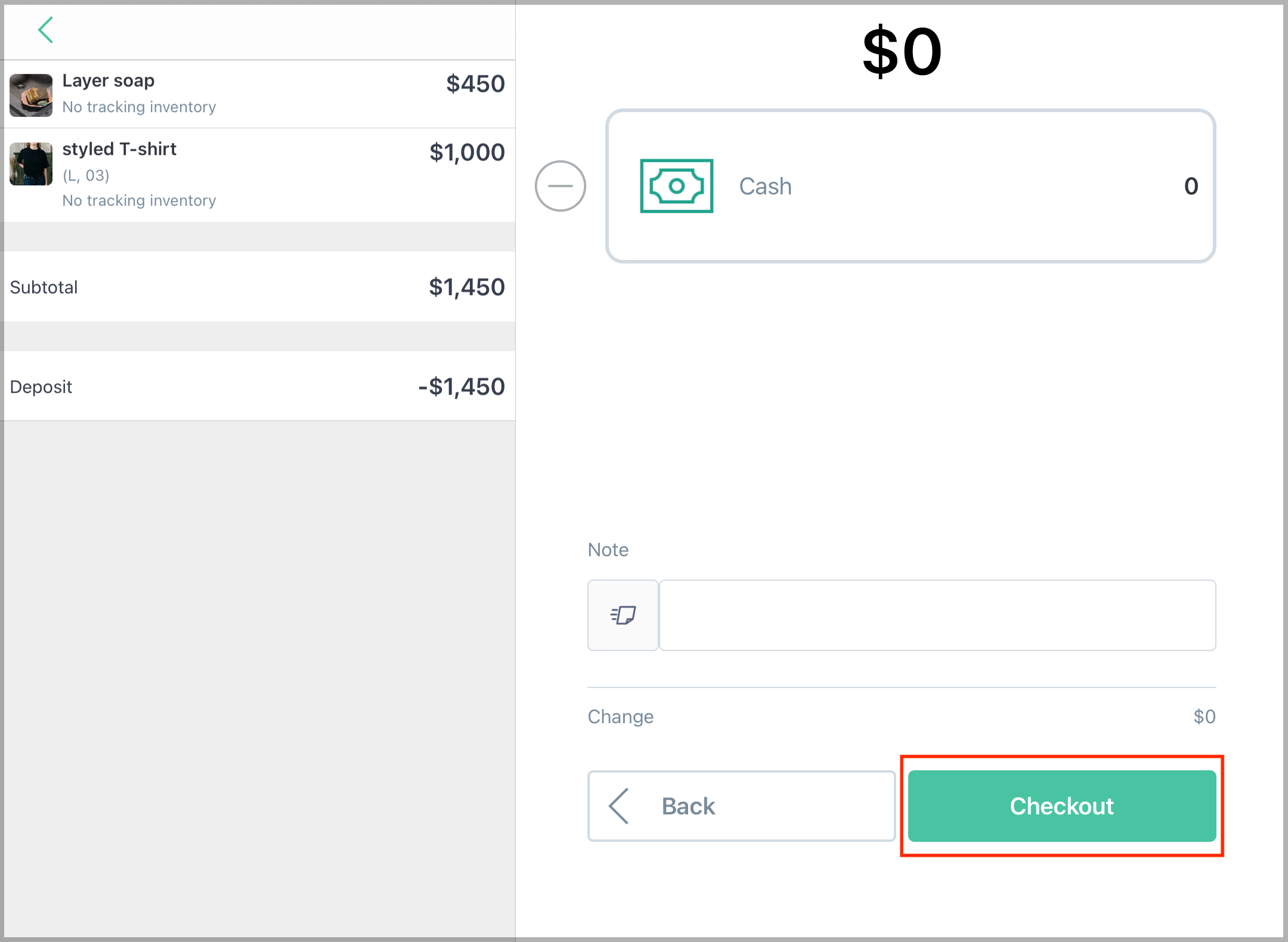Click the Back button

pos(741,805)
